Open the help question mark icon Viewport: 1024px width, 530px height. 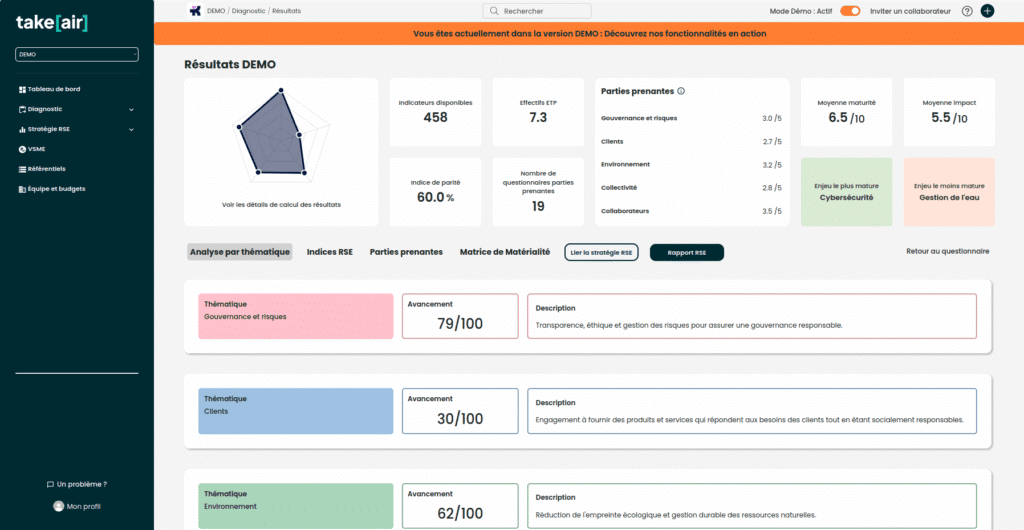pos(967,11)
